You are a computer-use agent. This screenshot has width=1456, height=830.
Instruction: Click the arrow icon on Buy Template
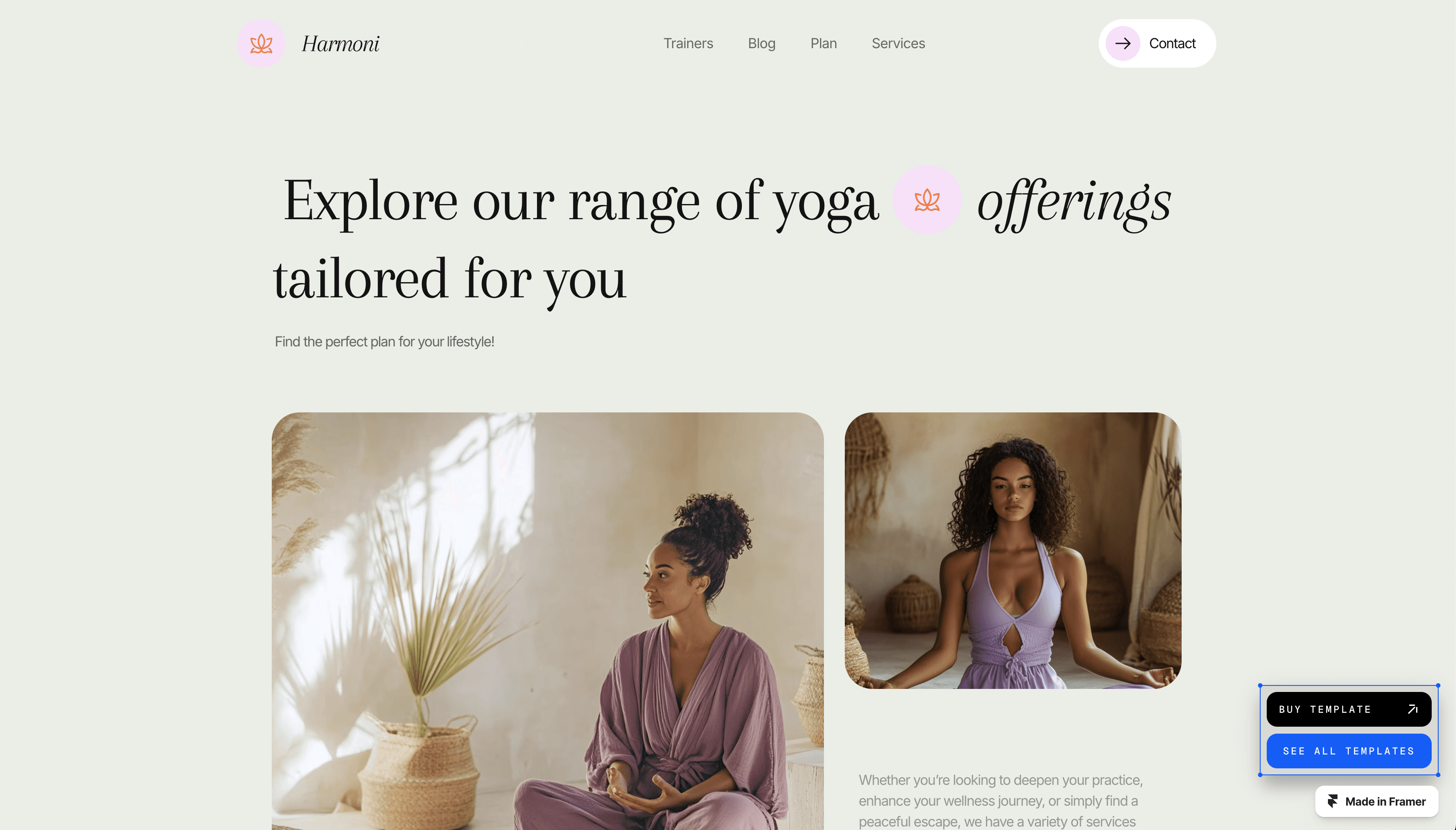pos(1413,709)
